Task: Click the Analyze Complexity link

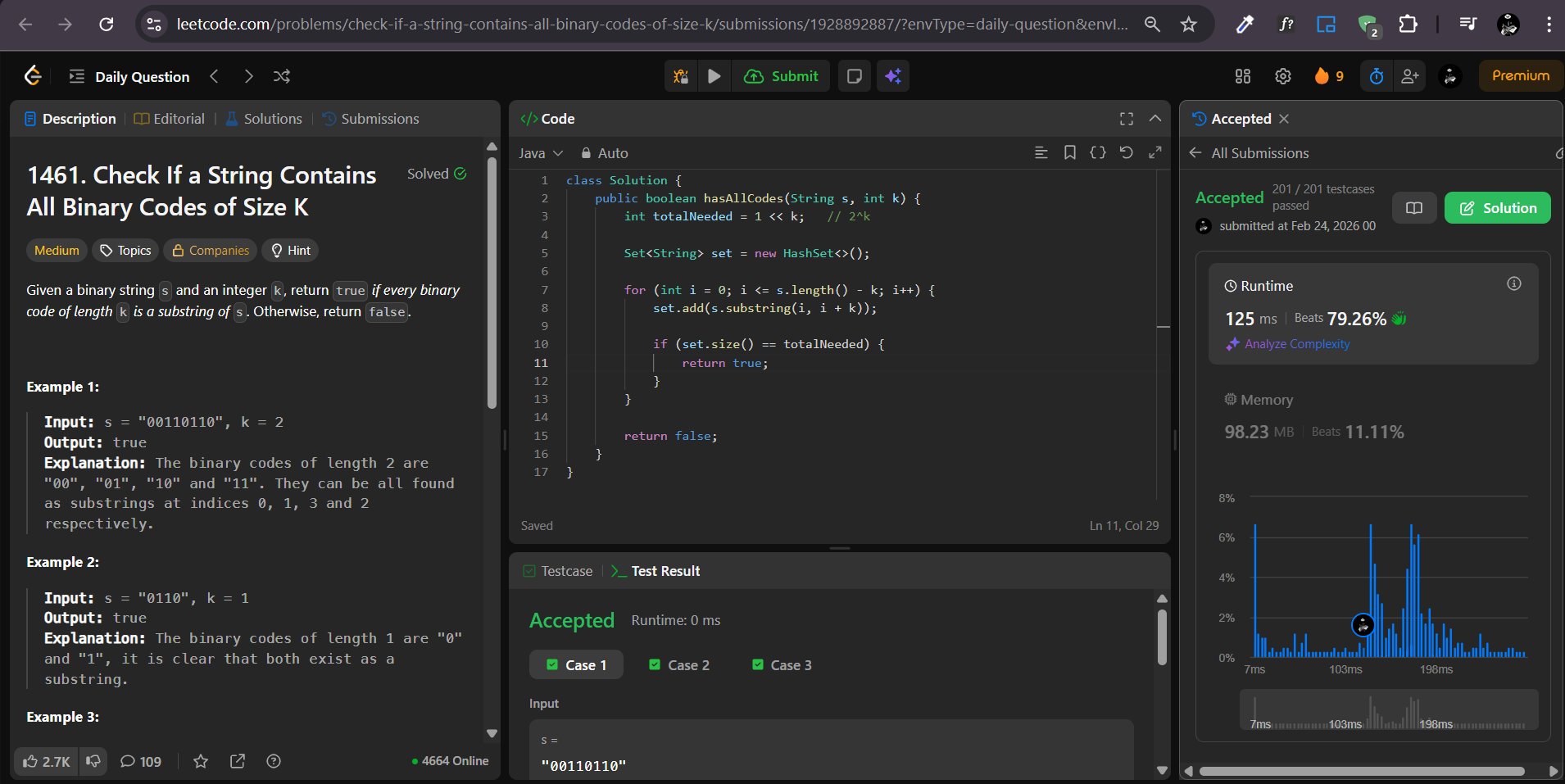Action: point(1296,344)
